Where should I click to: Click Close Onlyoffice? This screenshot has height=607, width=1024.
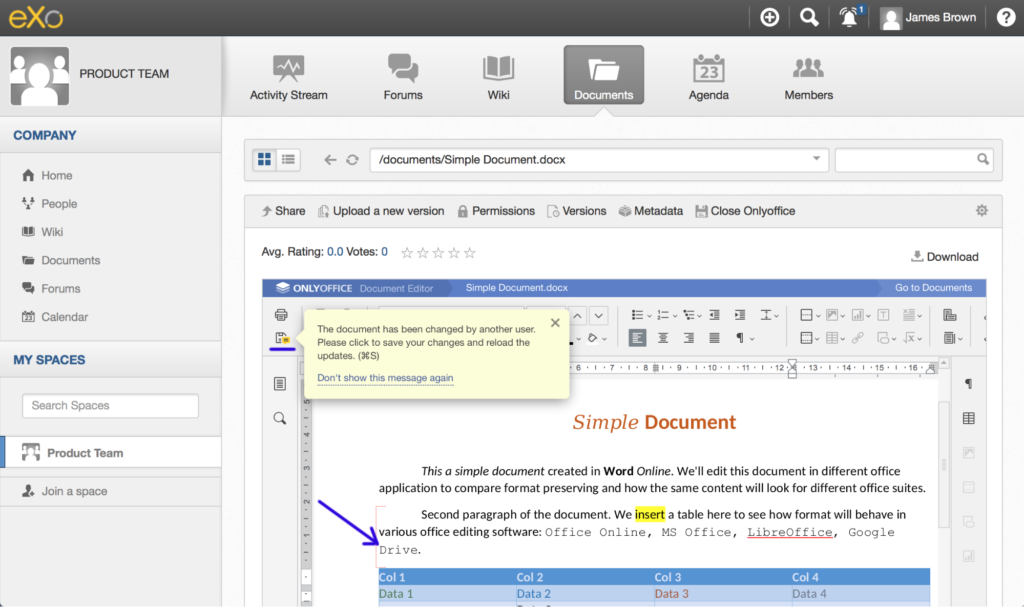(x=745, y=211)
